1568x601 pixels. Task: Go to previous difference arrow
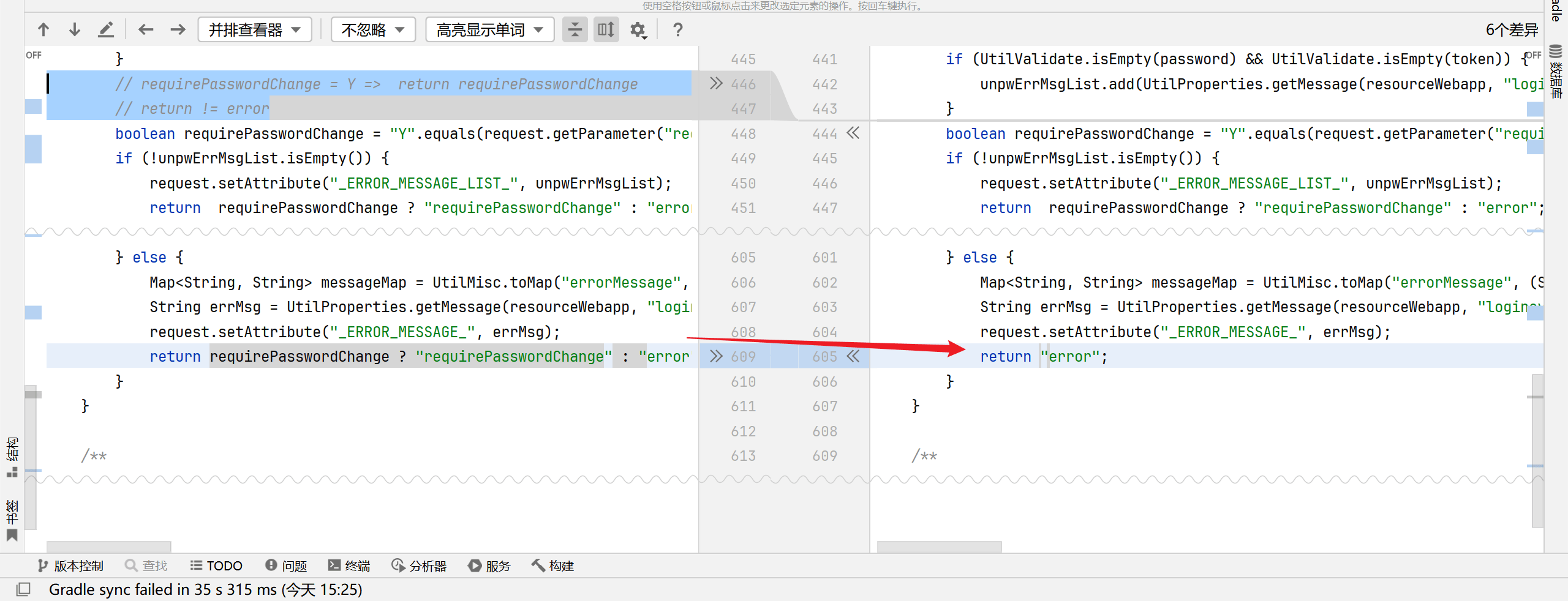point(43,29)
